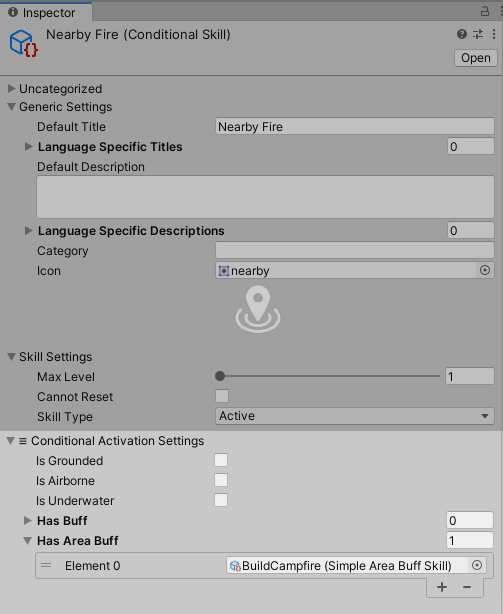Open the help reference question mark icon
This screenshot has width=503, height=614.
pos(462,34)
